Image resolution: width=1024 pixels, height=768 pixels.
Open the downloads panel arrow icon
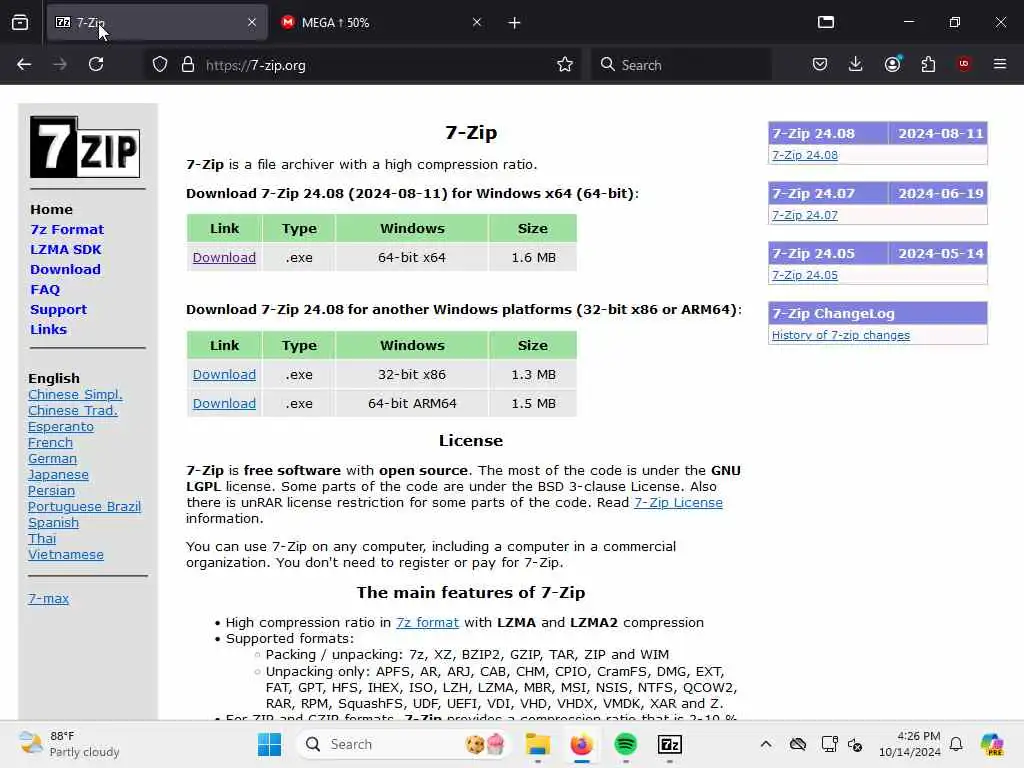[x=856, y=64]
